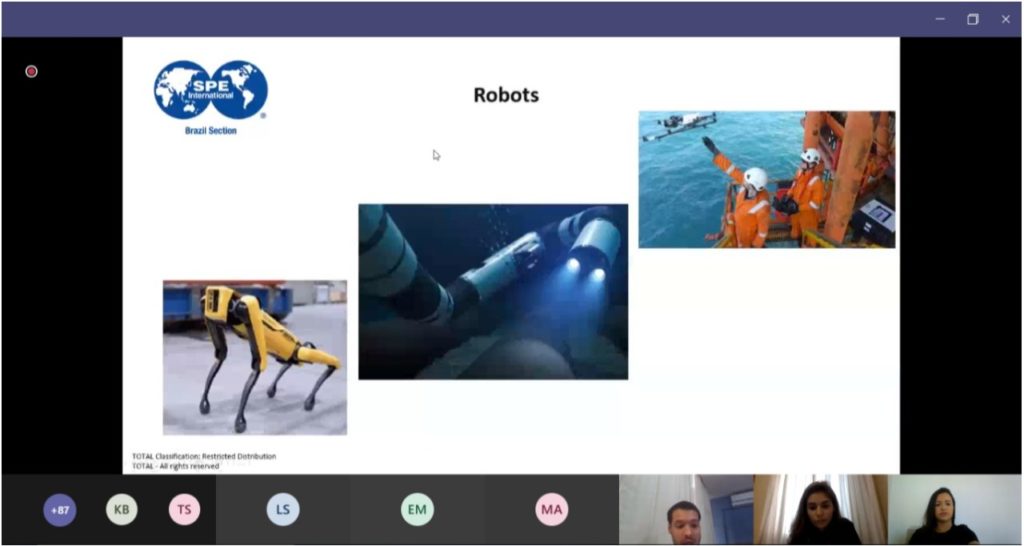Open the middle woman's video feed
Image resolution: width=1024 pixels, height=546 pixels.
(820, 510)
